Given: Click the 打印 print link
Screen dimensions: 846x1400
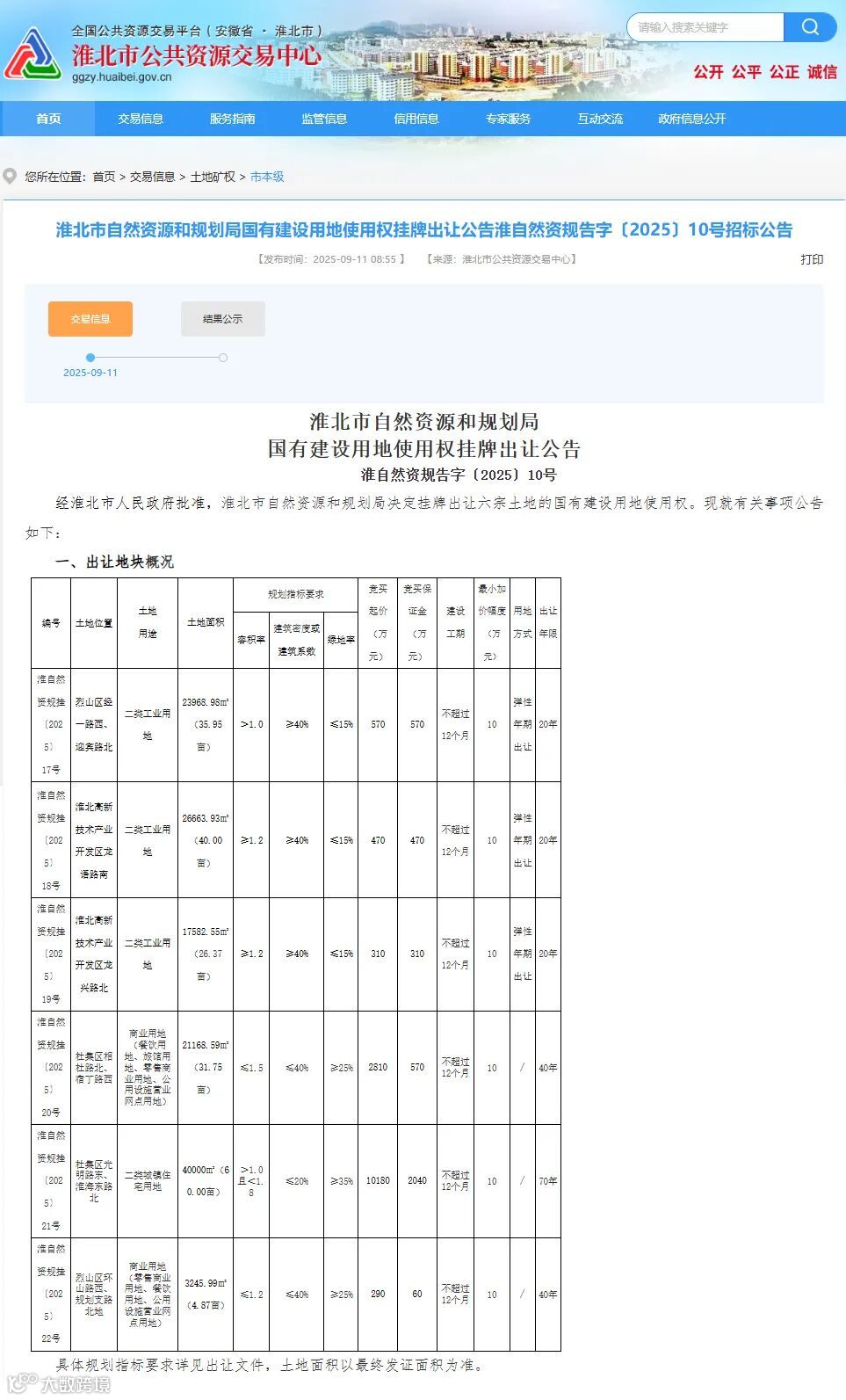Looking at the screenshot, I should (x=812, y=259).
